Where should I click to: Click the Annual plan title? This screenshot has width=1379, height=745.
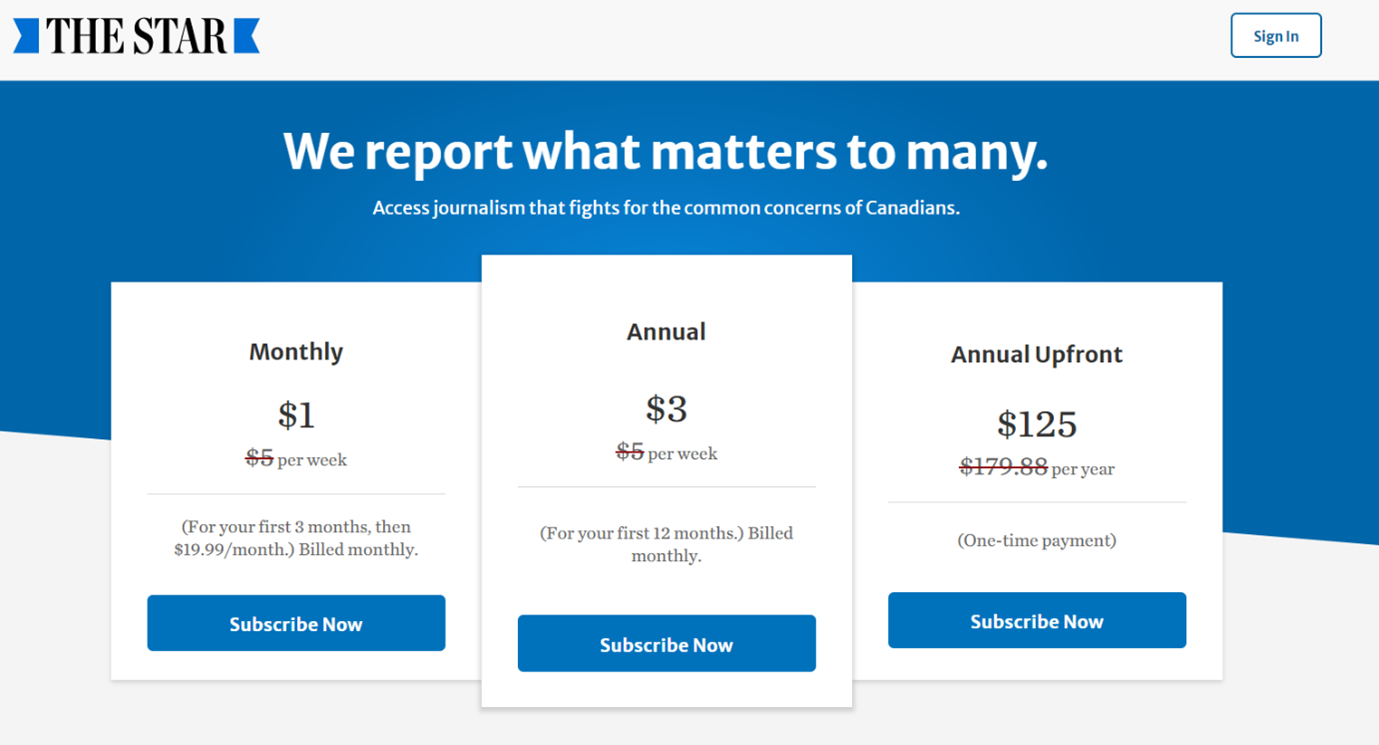click(666, 332)
